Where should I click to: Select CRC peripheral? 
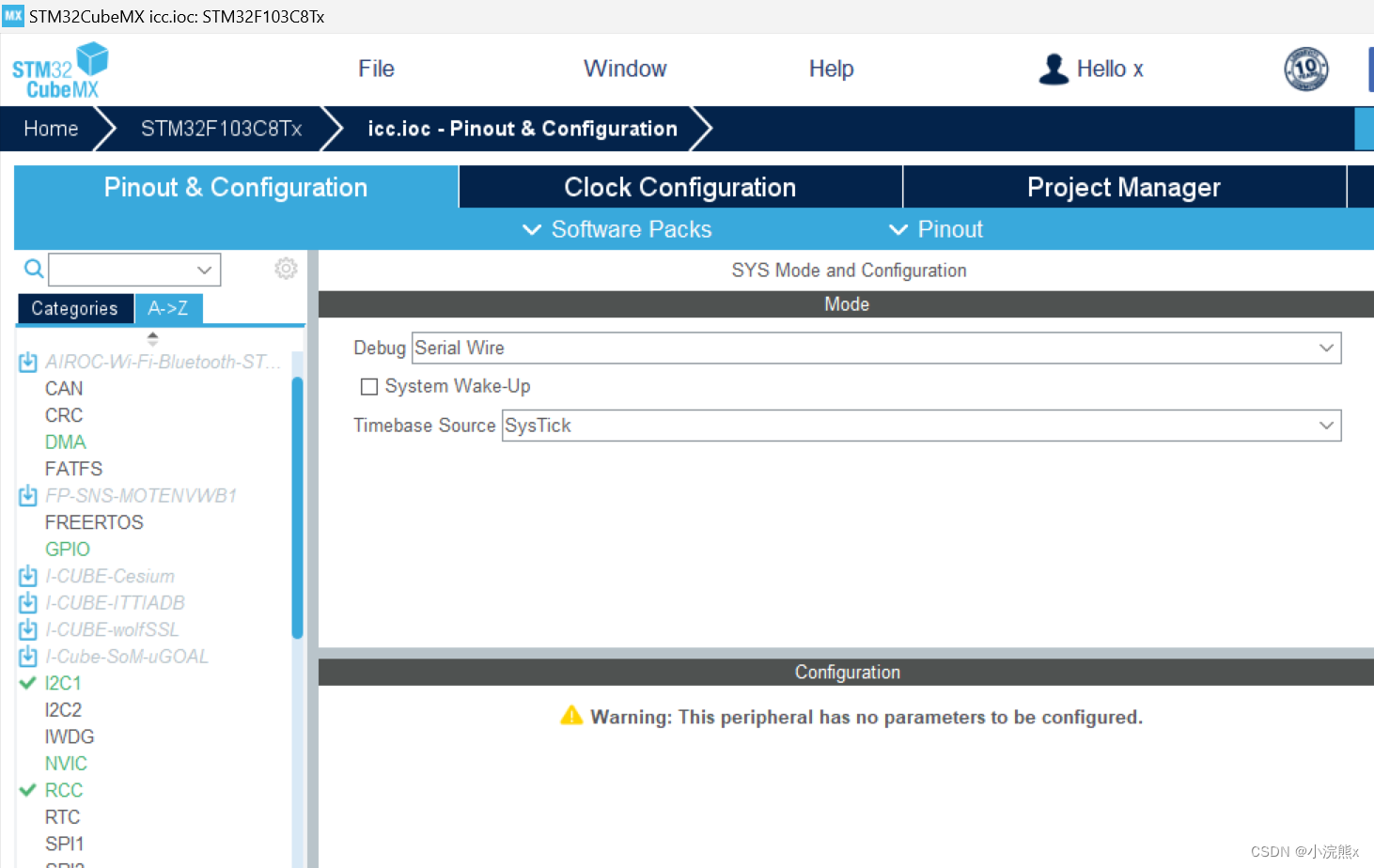click(x=64, y=415)
